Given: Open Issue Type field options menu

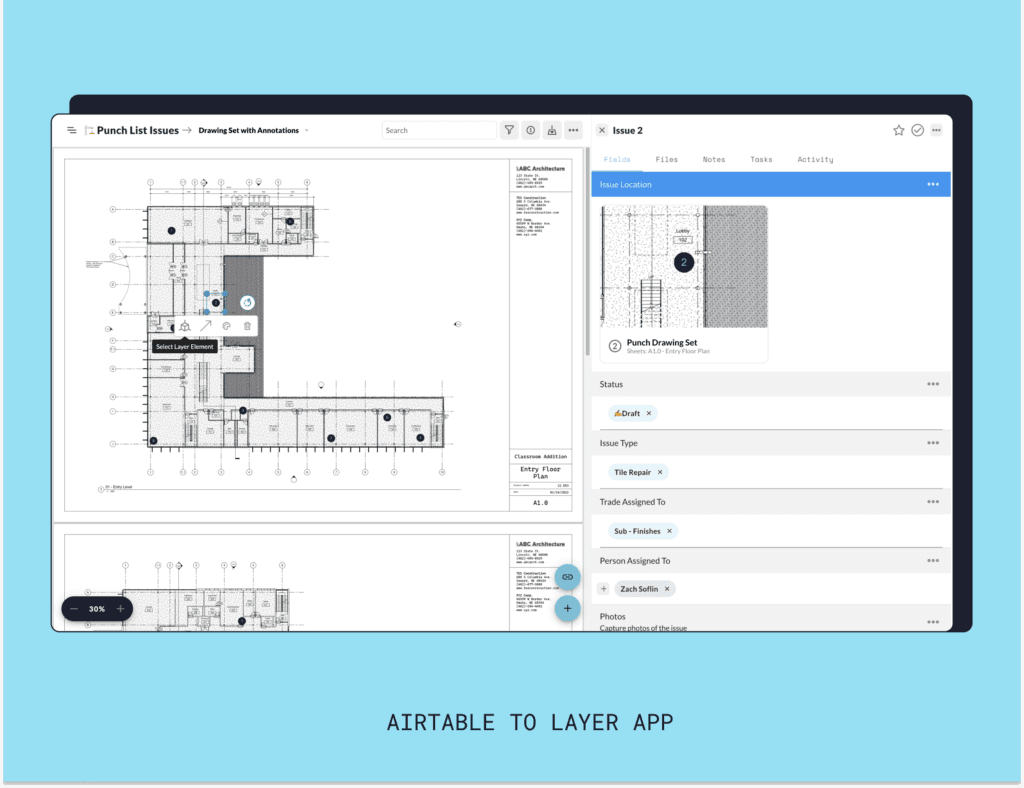Looking at the screenshot, I should point(933,443).
